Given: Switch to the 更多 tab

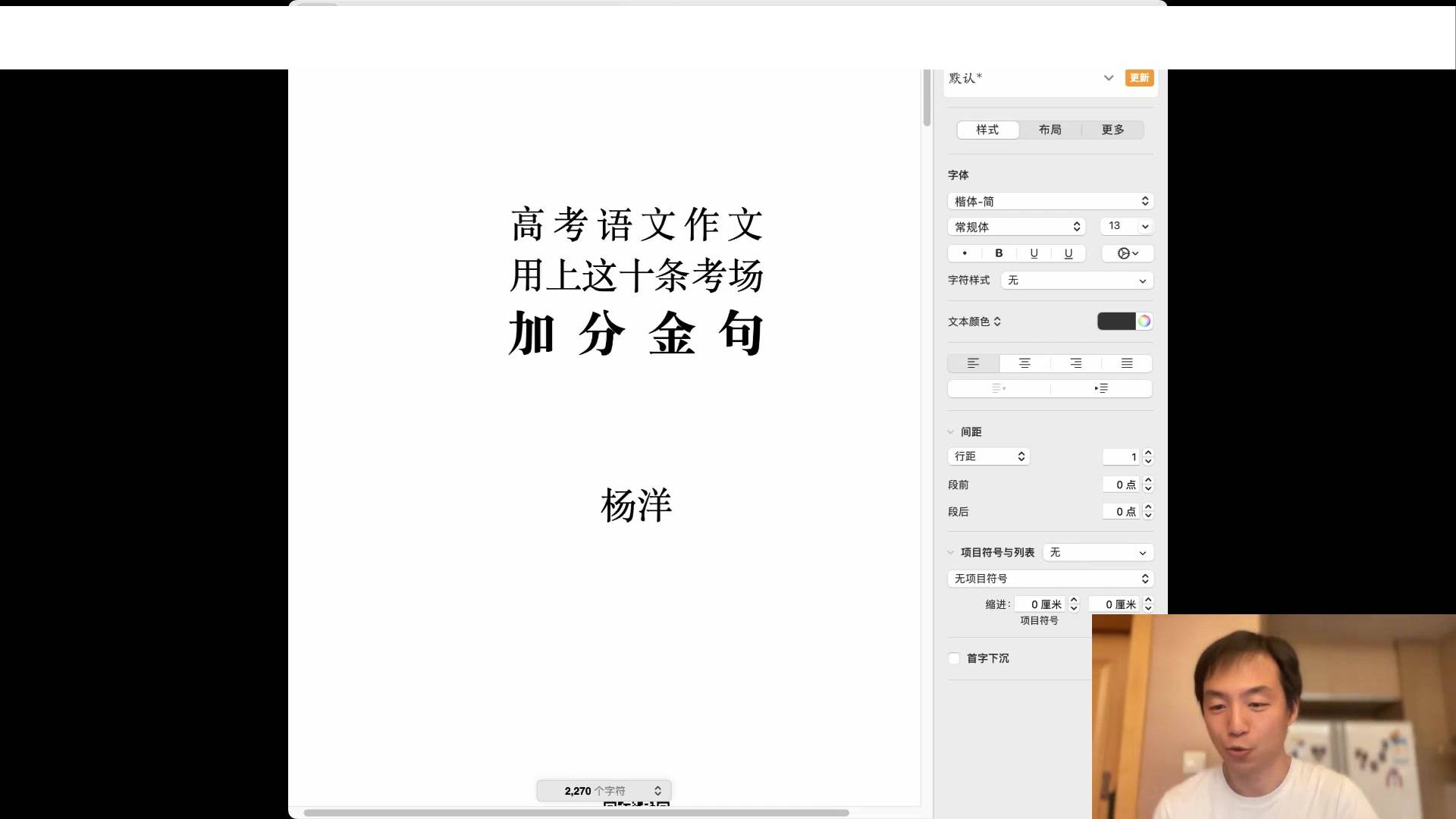Looking at the screenshot, I should tap(1112, 130).
